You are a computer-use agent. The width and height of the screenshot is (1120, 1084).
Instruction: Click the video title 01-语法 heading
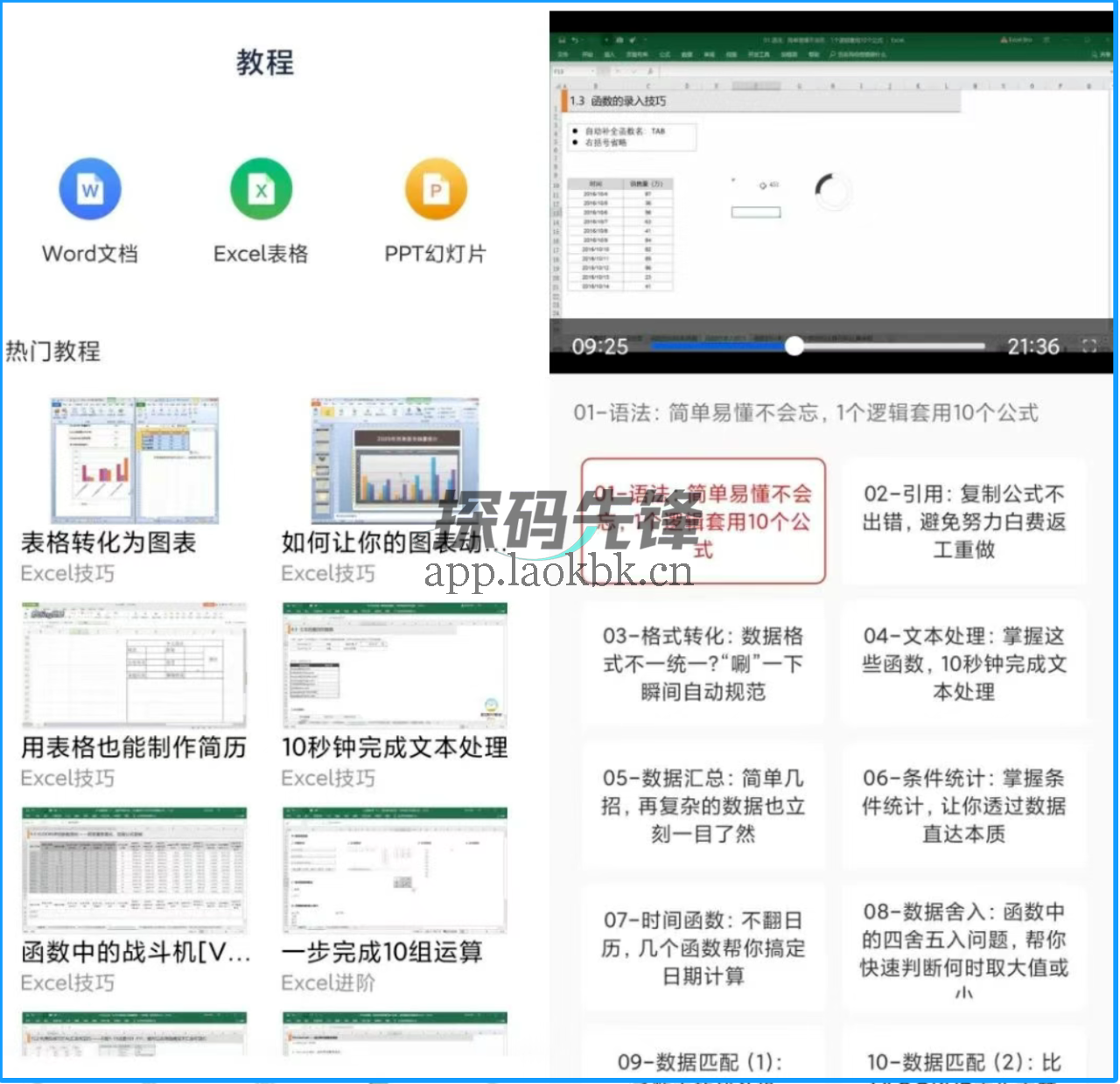(x=806, y=413)
